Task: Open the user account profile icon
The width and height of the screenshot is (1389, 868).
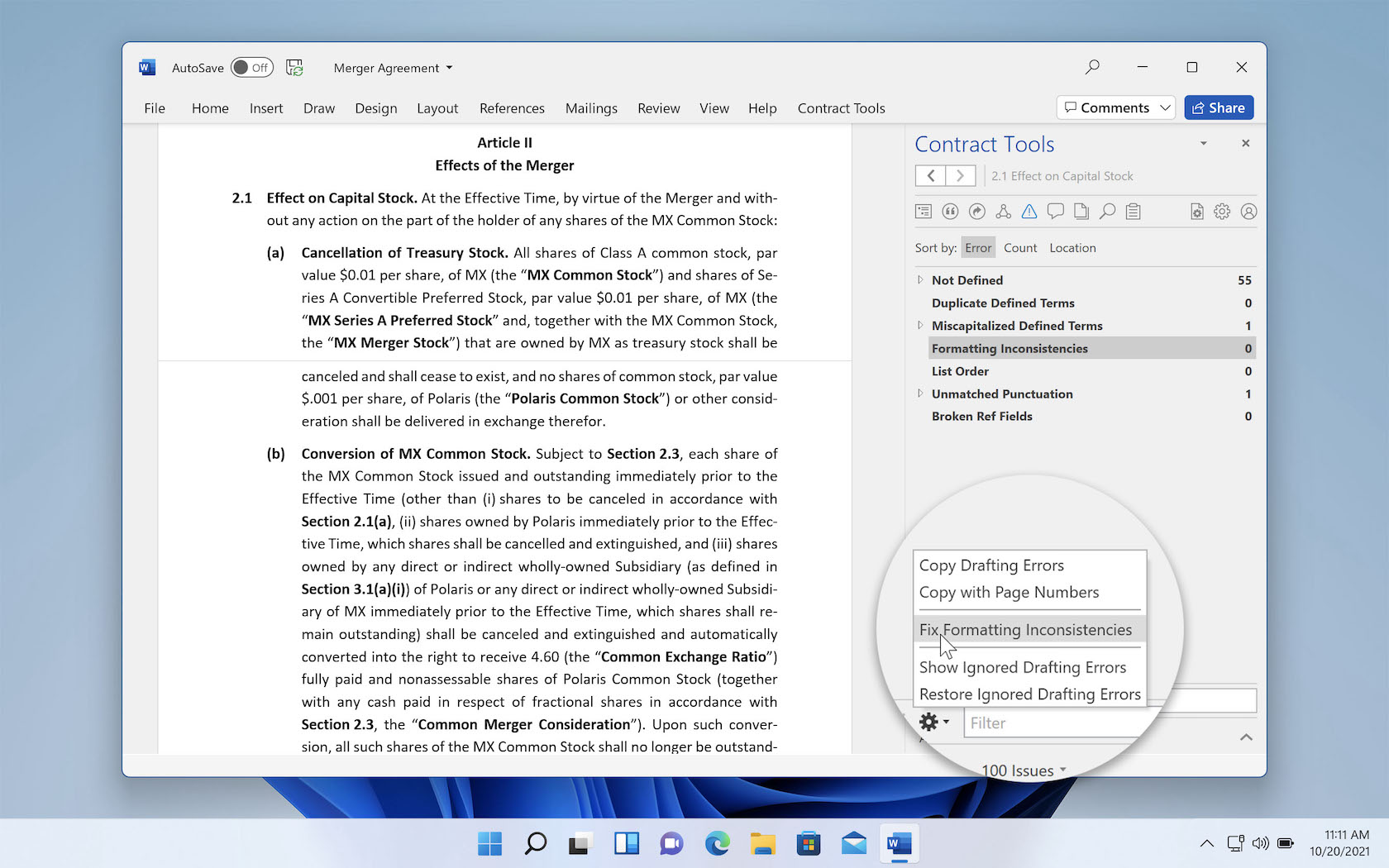Action: 1248,212
